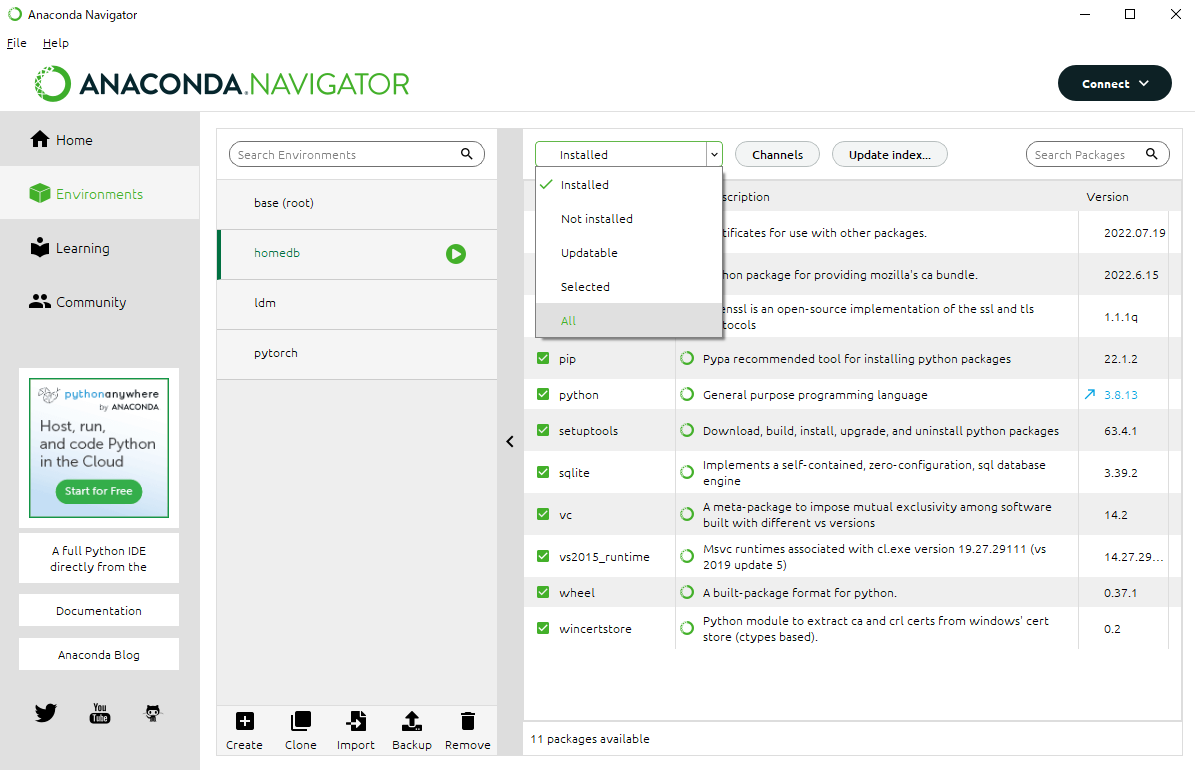Choose 'Updatable' in the filter list
The image size is (1195, 770).
pos(629,252)
